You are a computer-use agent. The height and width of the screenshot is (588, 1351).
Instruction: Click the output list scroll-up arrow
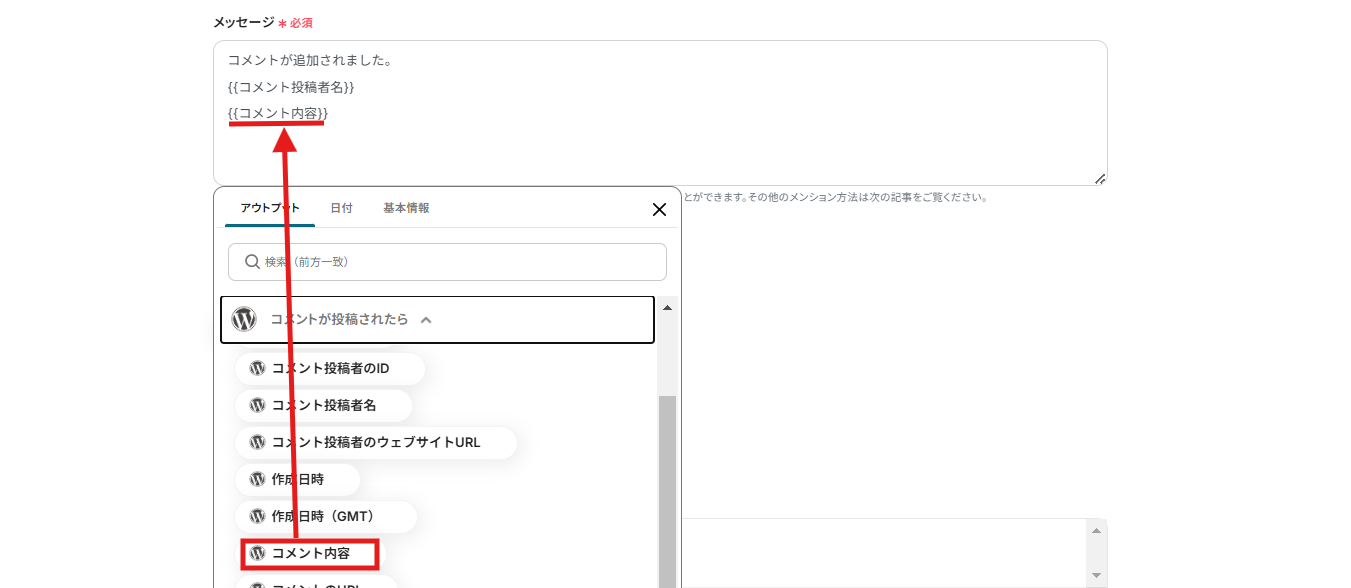(667, 308)
